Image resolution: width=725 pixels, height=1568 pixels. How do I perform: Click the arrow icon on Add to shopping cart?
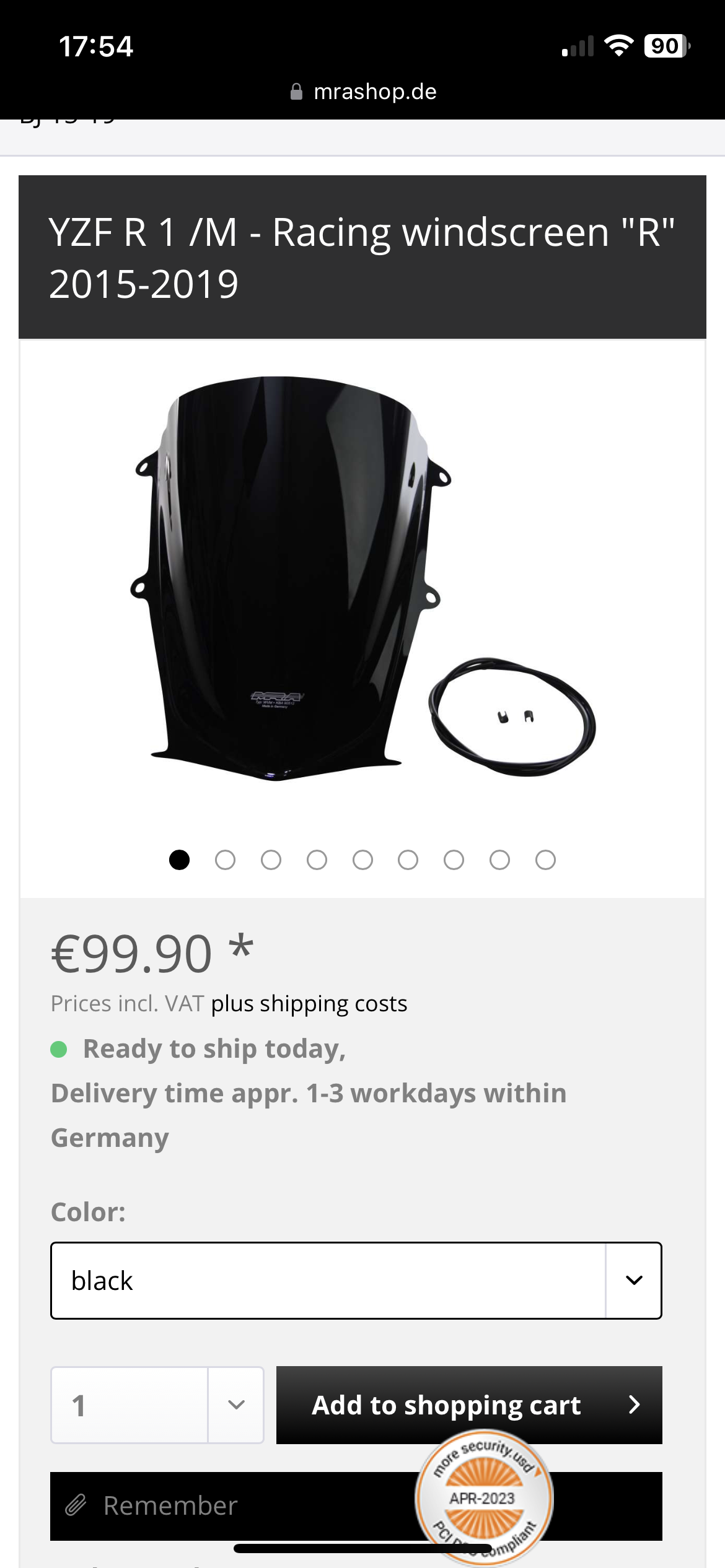634,1405
